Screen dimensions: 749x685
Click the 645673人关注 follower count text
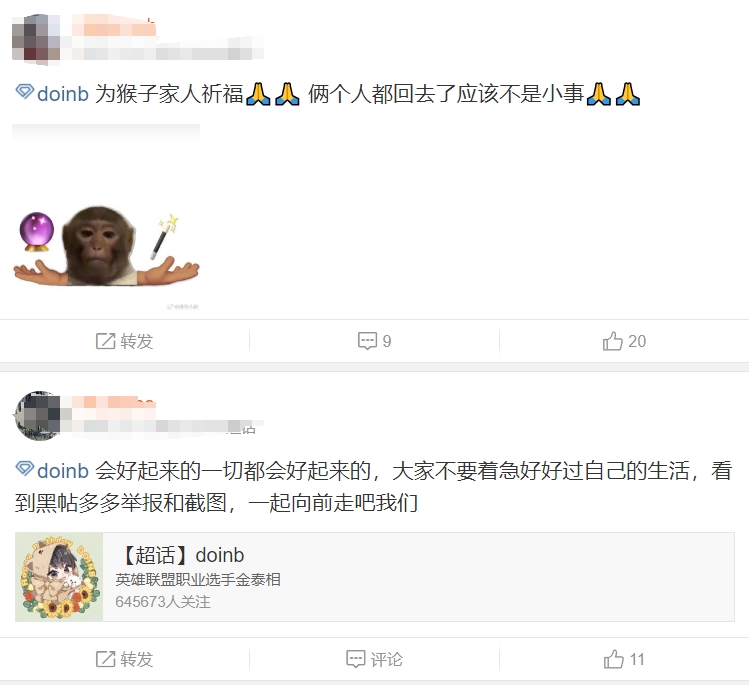pos(162,601)
